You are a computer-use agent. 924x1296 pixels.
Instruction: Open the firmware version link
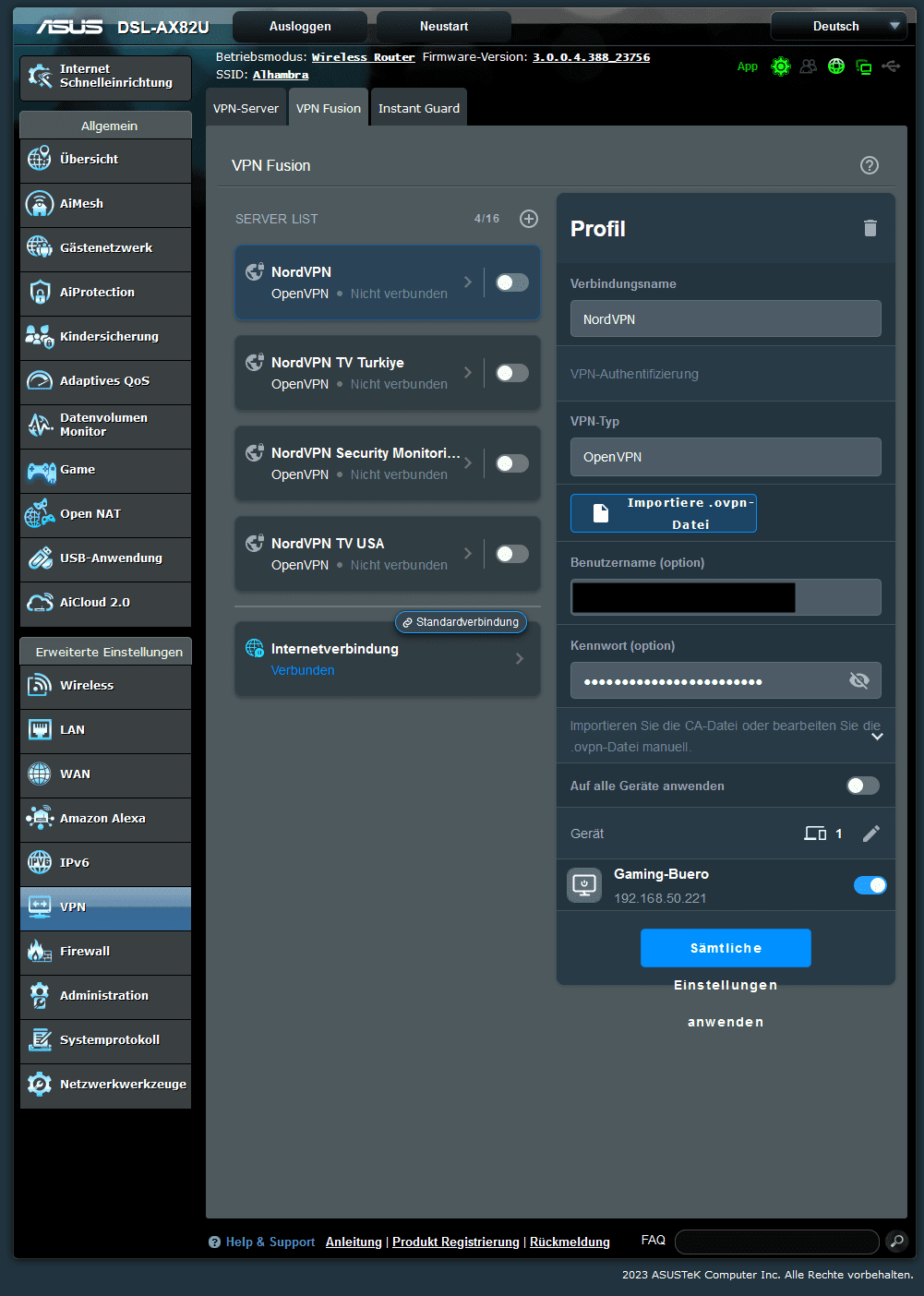click(591, 57)
